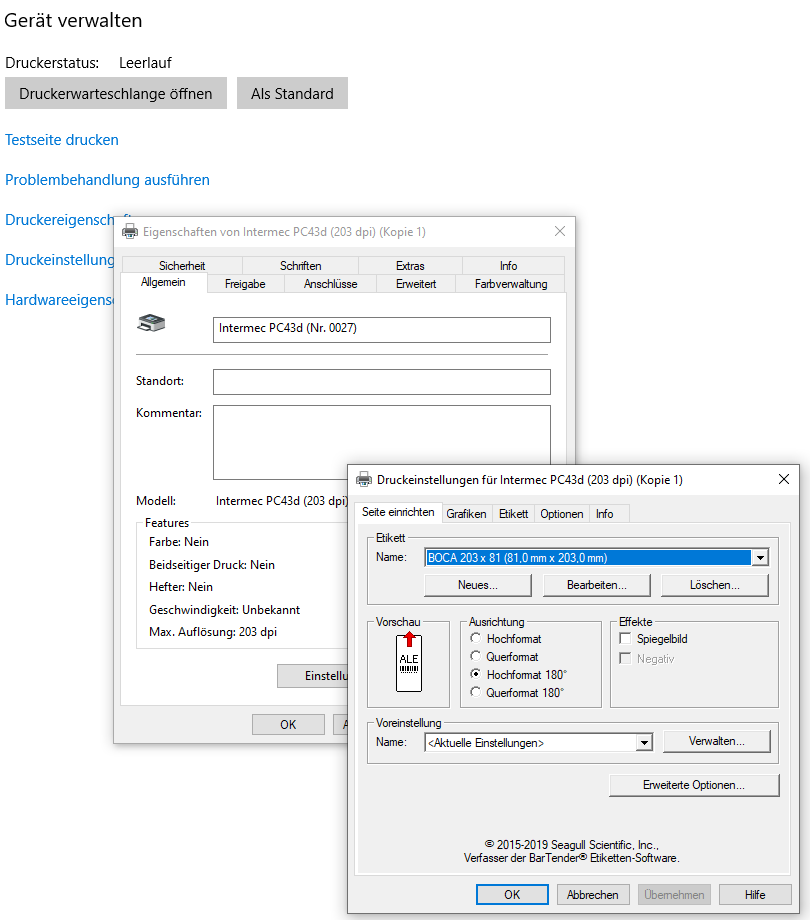Click the printer icon in Druckeinstellungen title bar
Screen dimensions: 810x920
(x=364, y=479)
